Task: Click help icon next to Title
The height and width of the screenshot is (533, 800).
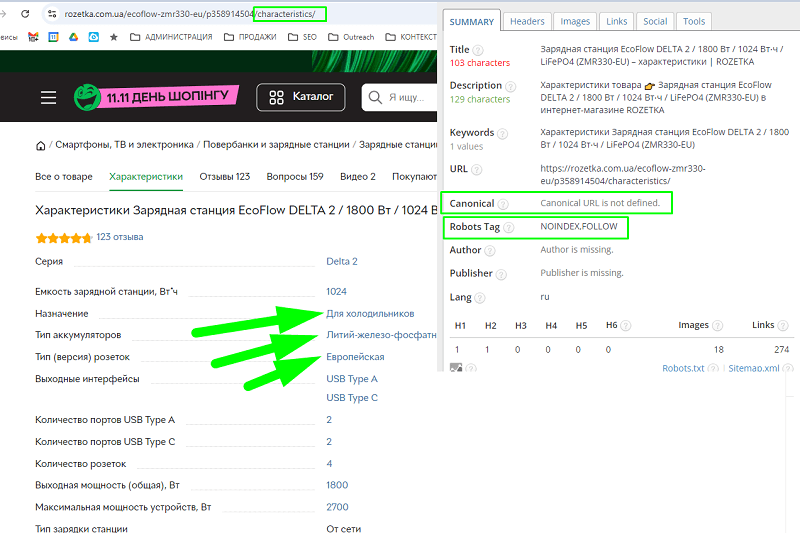Action: 478,50
